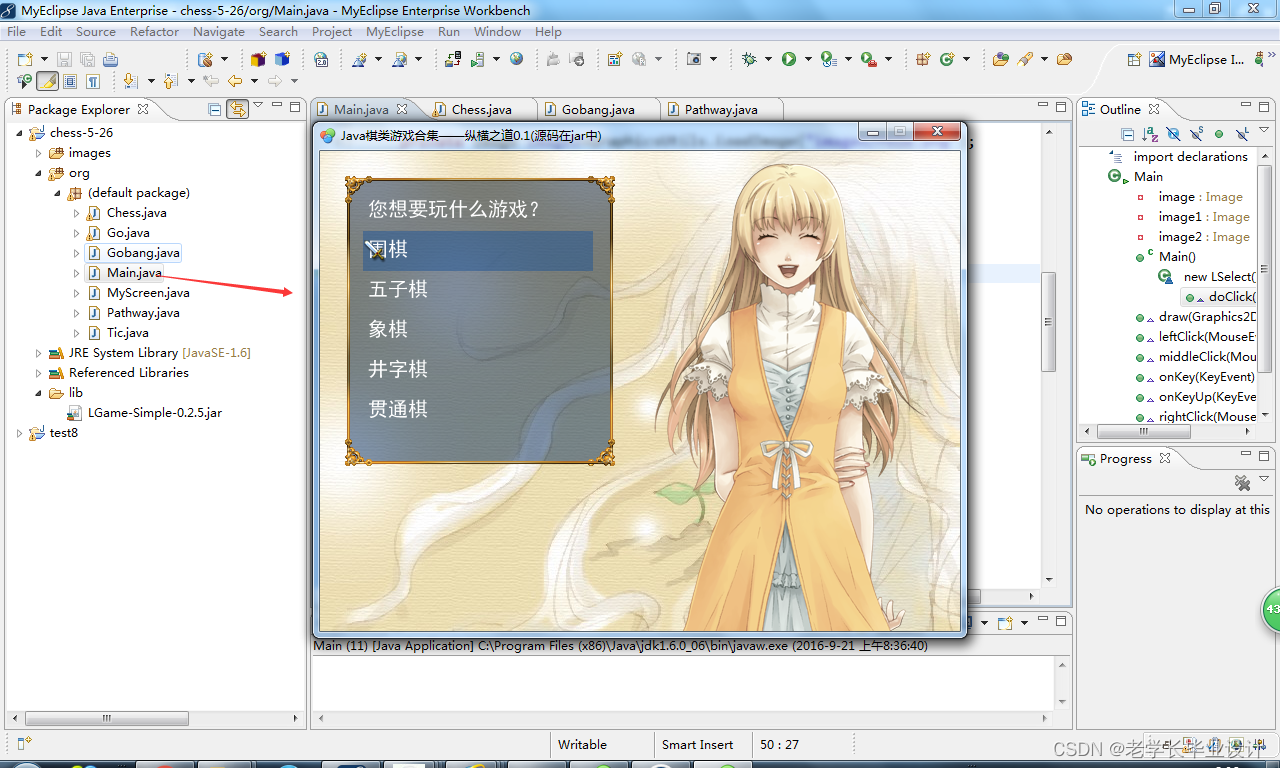The height and width of the screenshot is (768, 1280).
Task: Open the Refactor menu
Action: point(154,31)
